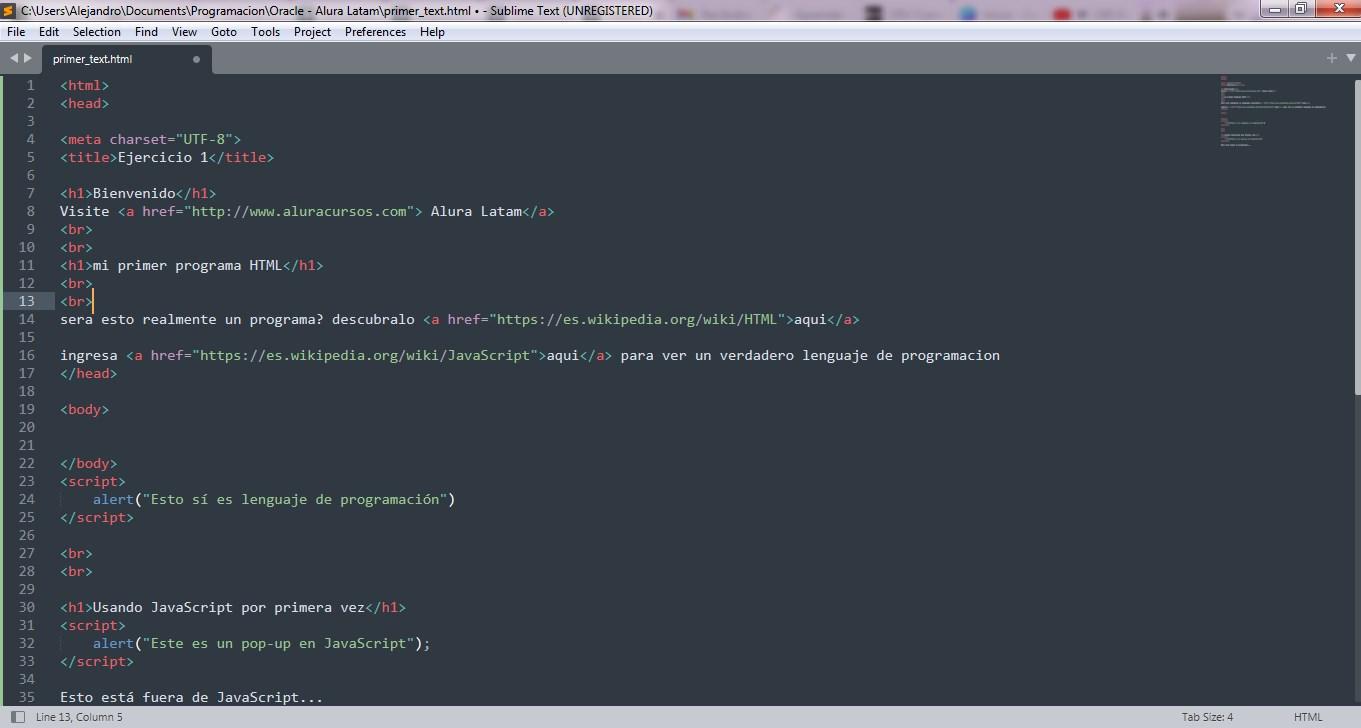The image size is (1361, 728).
Task: Open the tab list dropdown arrow
Action: pyautogui.click(x=1349, y=59)
